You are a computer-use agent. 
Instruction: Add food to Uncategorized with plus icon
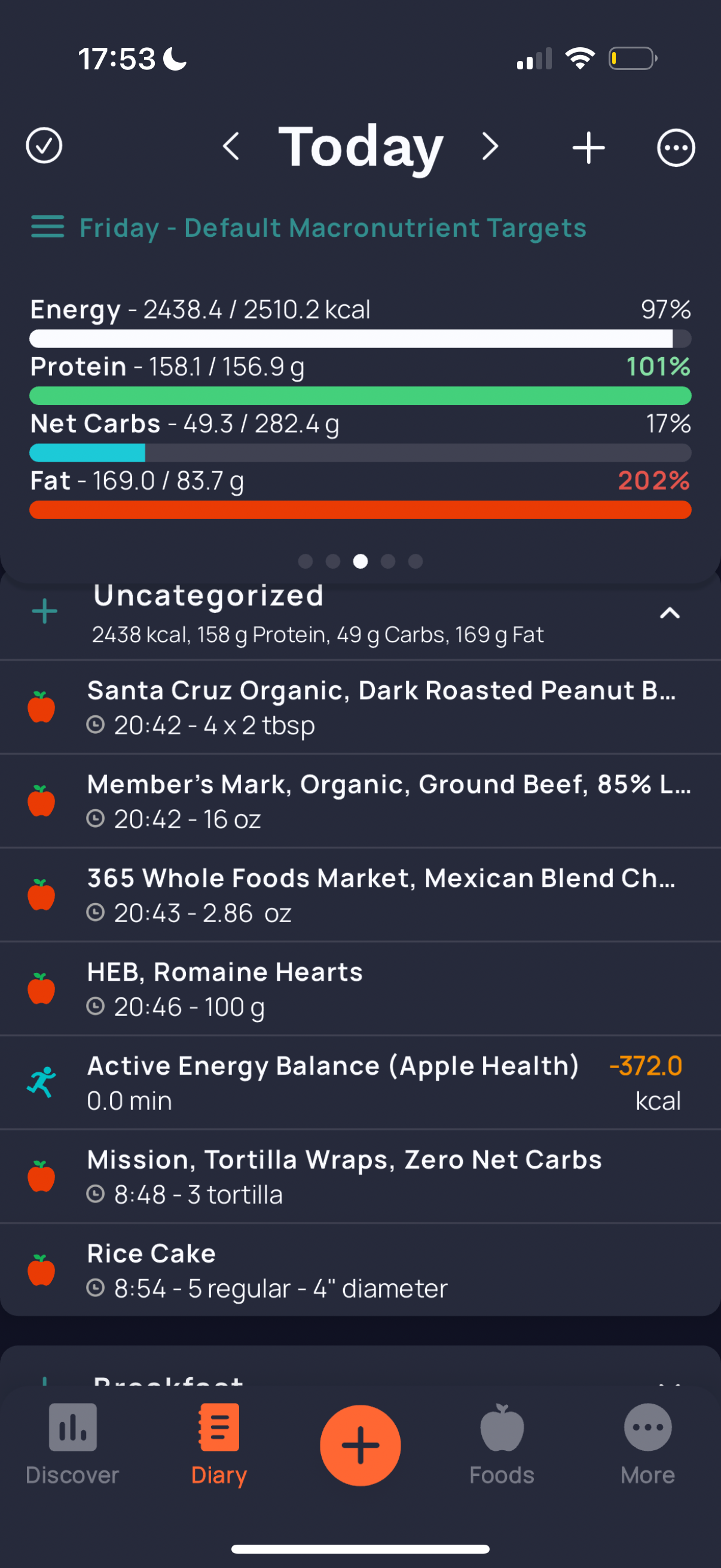click(x=44, y=611)
